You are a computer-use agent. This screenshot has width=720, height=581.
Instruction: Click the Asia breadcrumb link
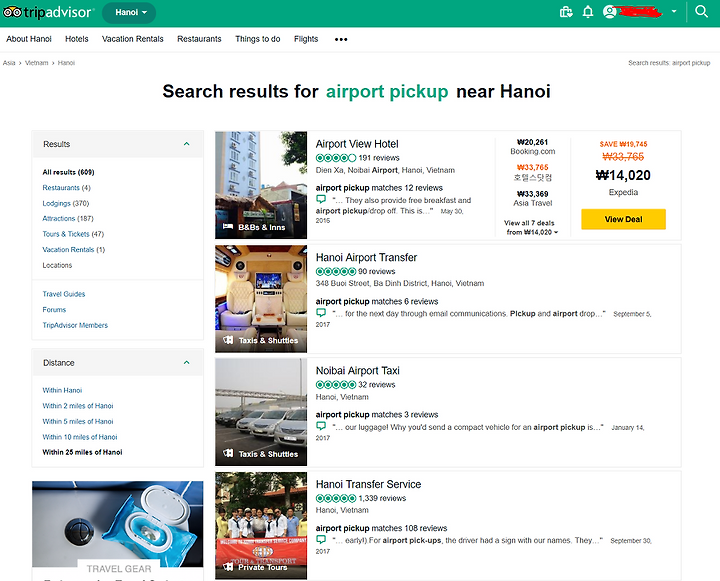tap(9, 63)
